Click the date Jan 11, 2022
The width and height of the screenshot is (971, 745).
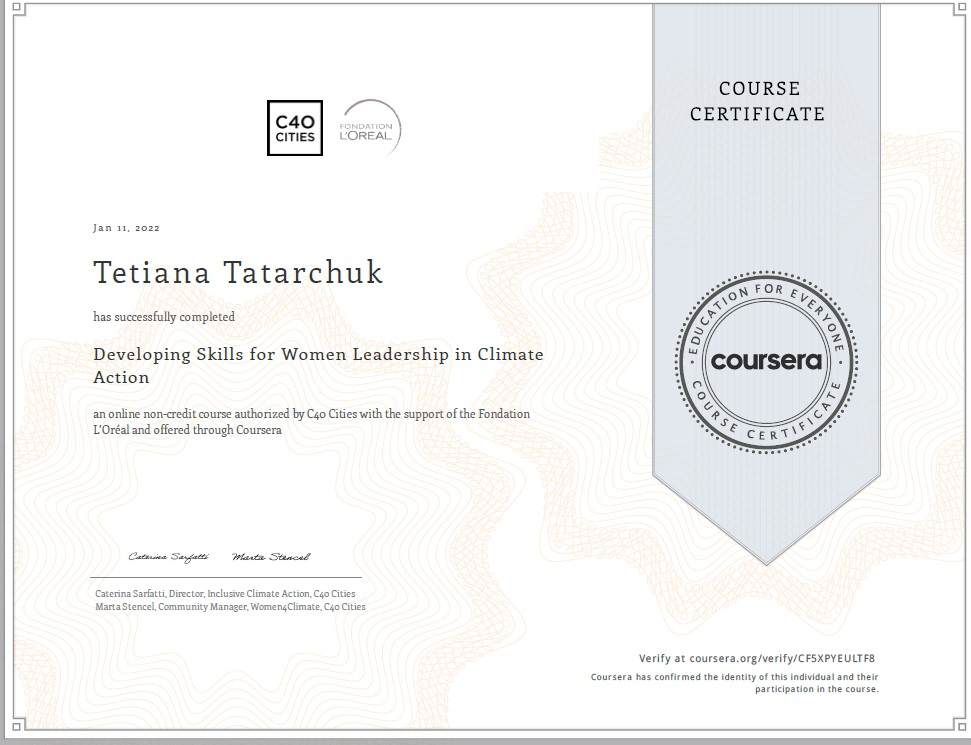pyautogui.click(x=126, y=228)
